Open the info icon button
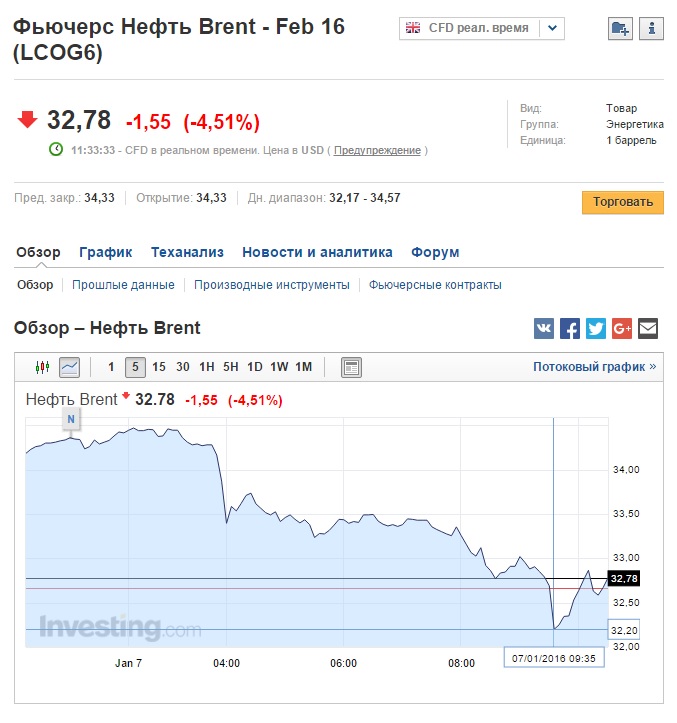 [x=651, y=29]
